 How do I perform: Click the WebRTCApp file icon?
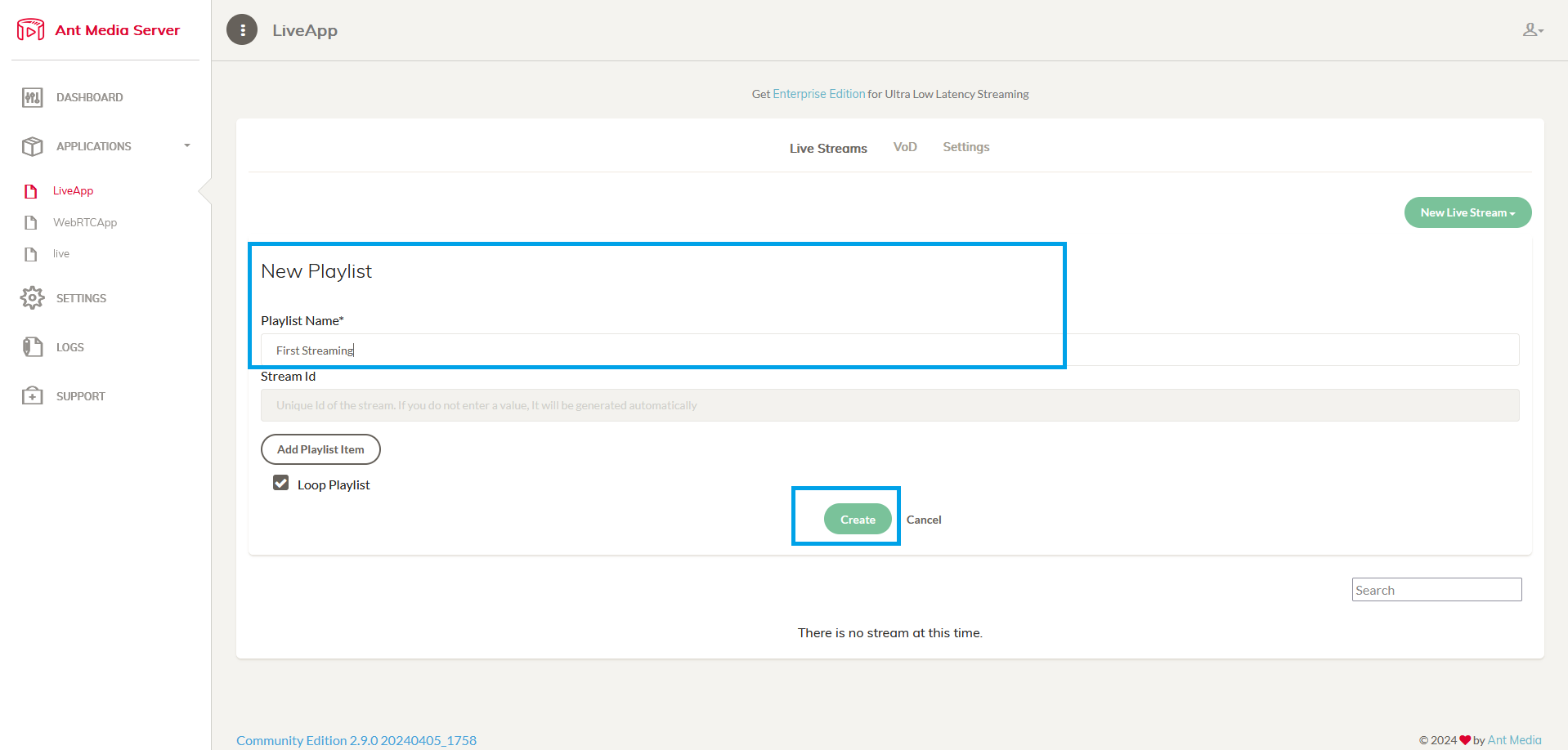[x=31, y=222]
